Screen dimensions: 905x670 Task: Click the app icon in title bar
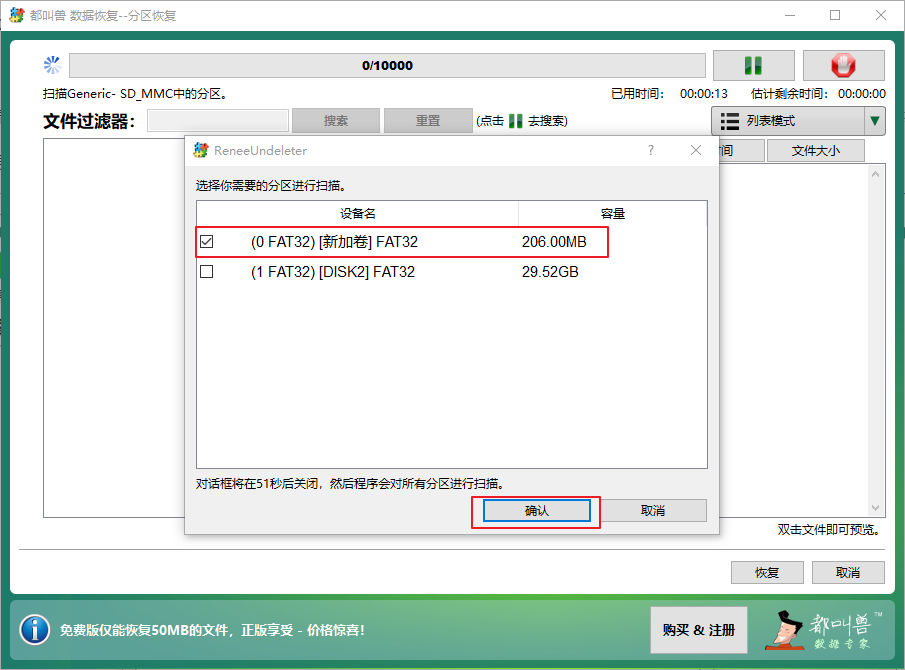coord(17,15)
